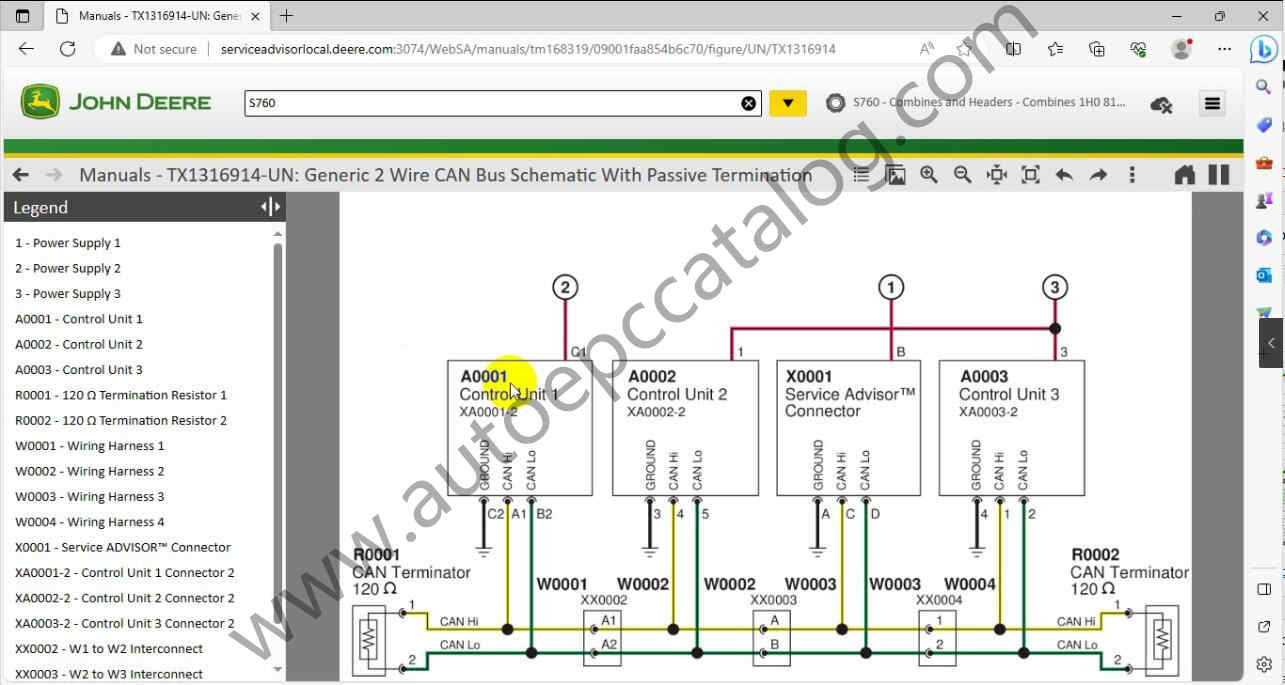This screenshot has width=1285, height=685.
Task: Select 'XX0002 - W1 to W2 Interconnect'
Action: click(109, 649)
